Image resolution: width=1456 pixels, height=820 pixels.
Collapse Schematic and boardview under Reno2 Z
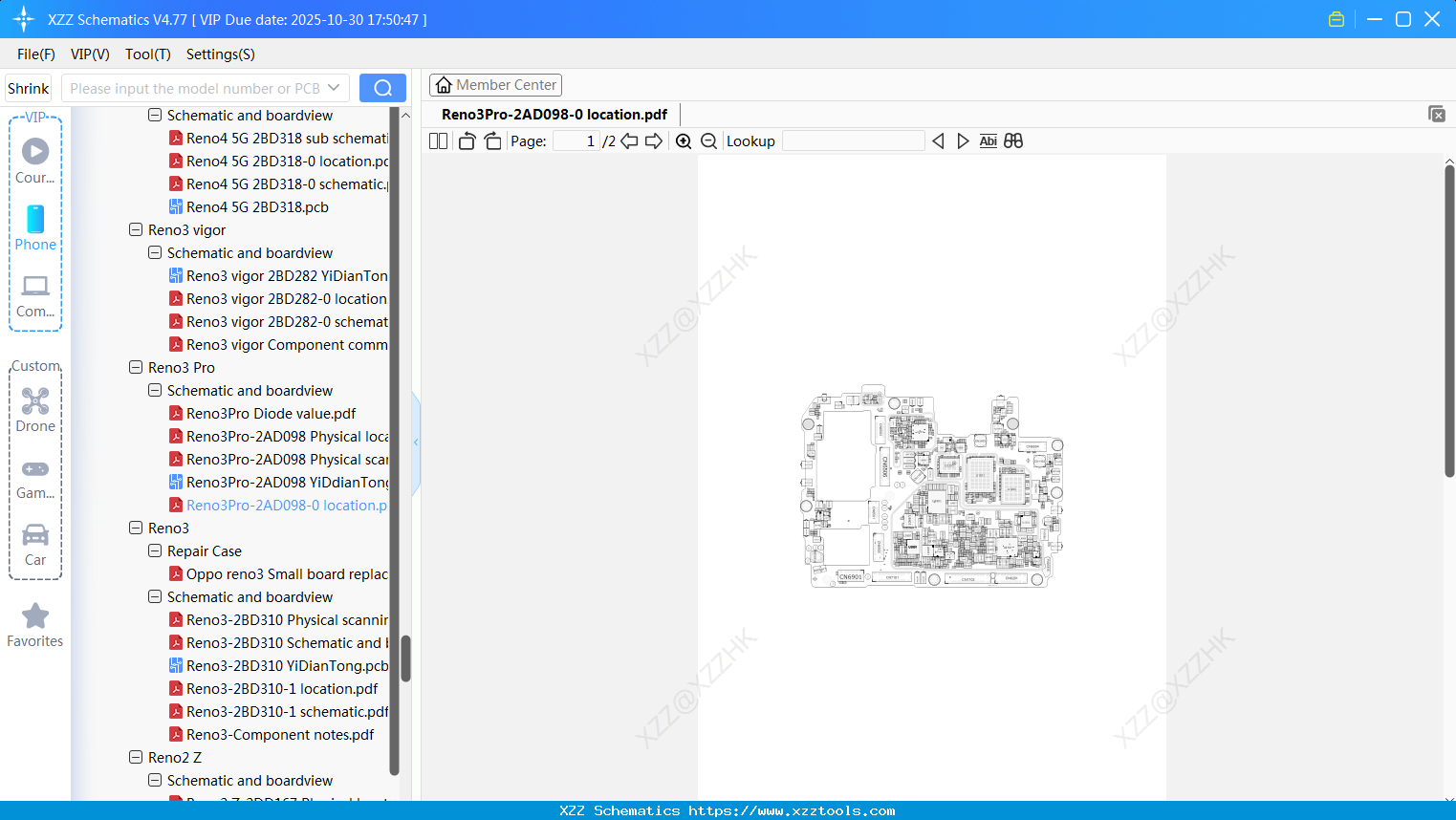[155, 780]
